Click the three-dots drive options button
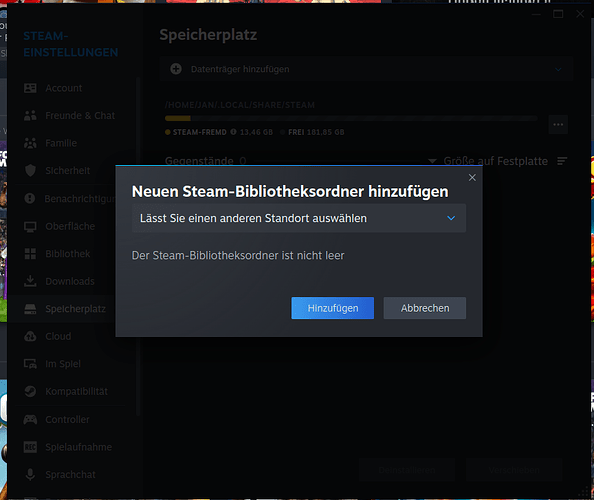 click(558, 125)
